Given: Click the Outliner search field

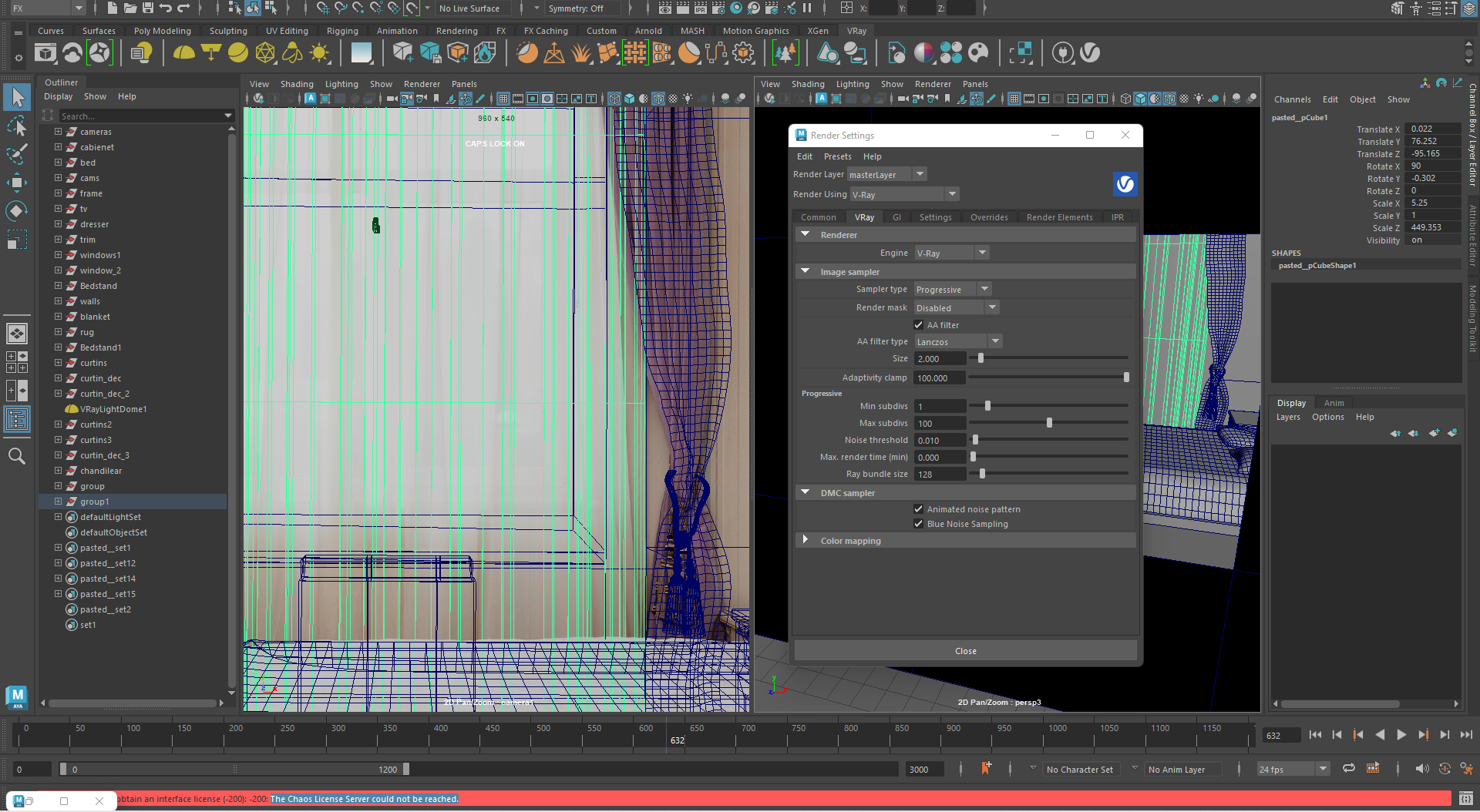Looking at the screenshot, I should point(140,116).
